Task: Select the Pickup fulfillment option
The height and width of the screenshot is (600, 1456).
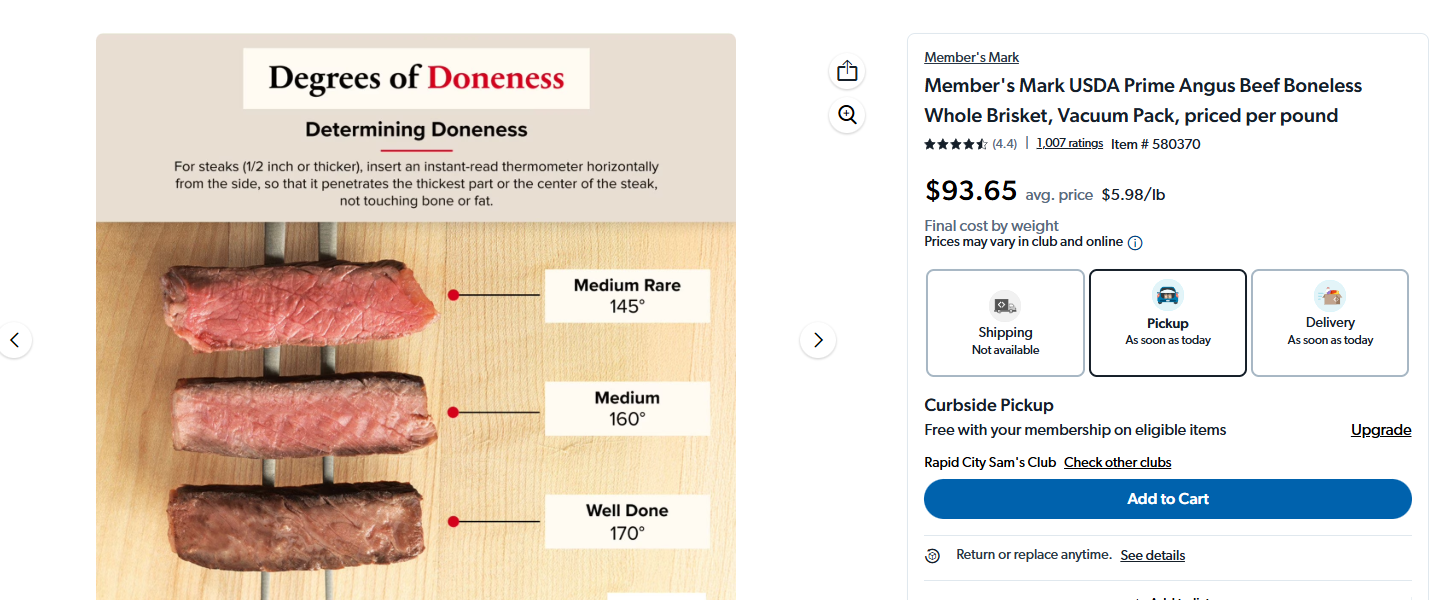Action: pyautogui.click(x=1167, y=323)
